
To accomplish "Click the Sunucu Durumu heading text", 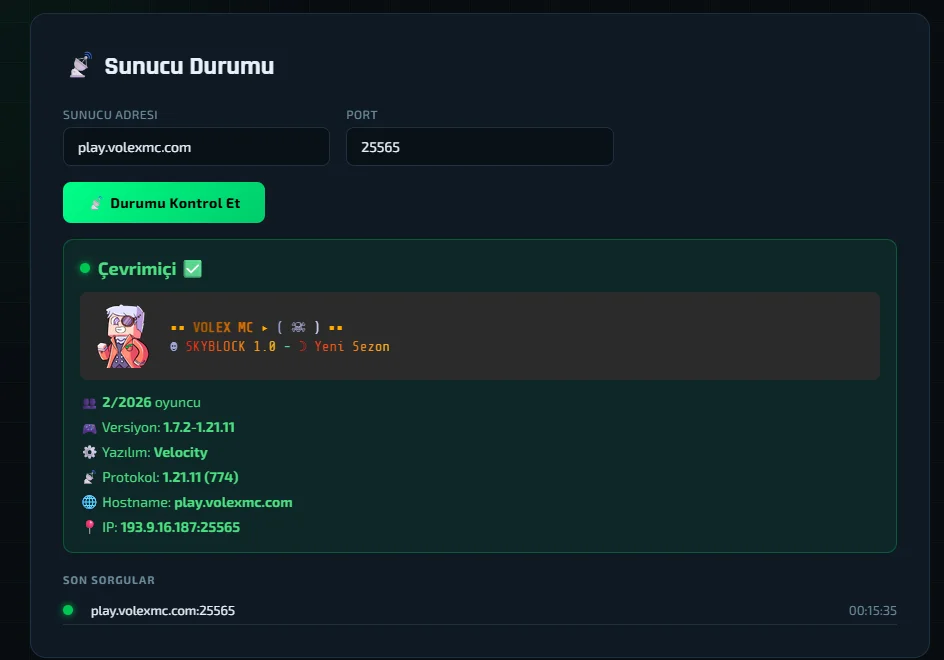I will click(x=189, y=66).
